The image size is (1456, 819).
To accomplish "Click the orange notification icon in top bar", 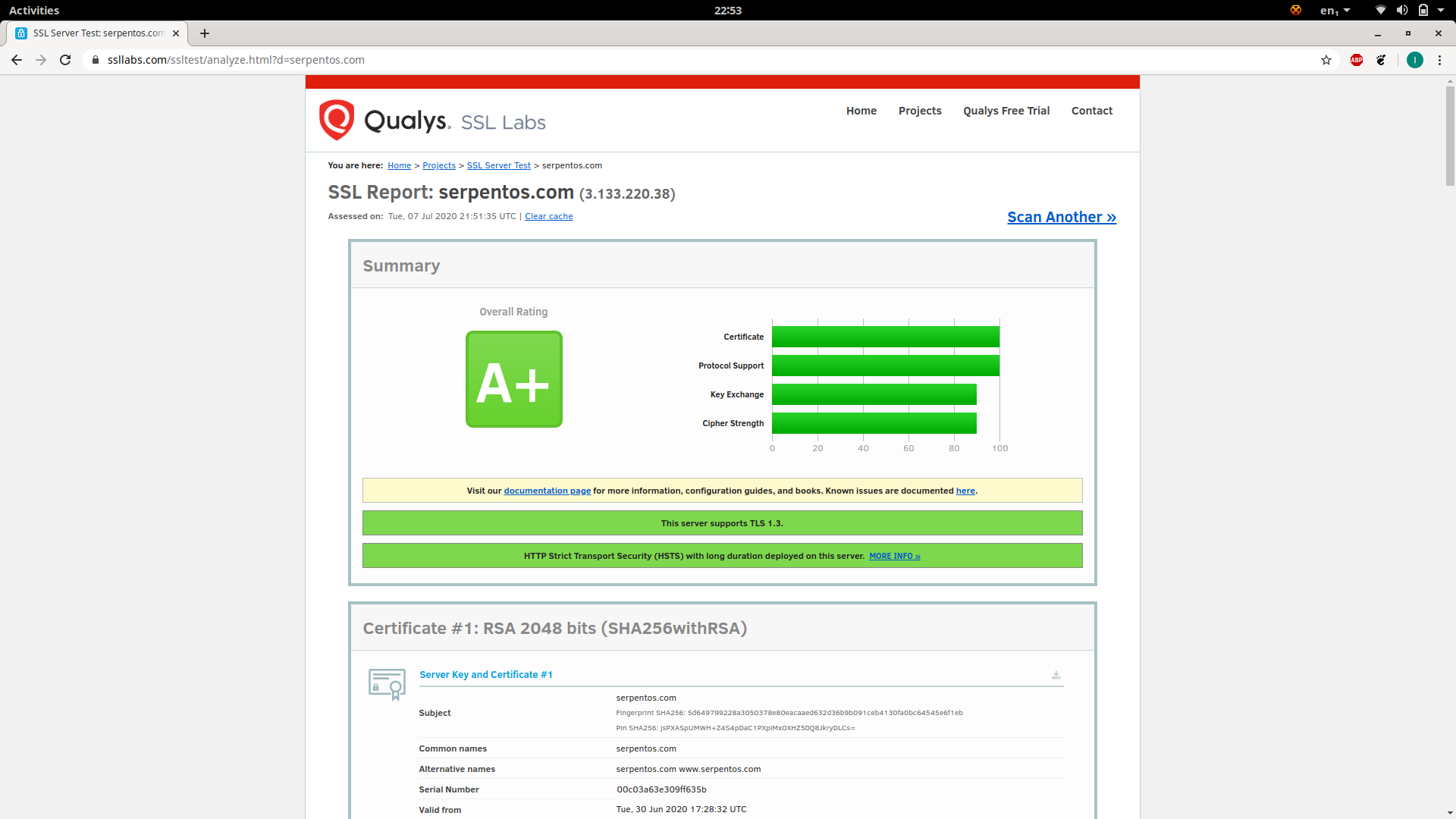I will point(1296,10).
